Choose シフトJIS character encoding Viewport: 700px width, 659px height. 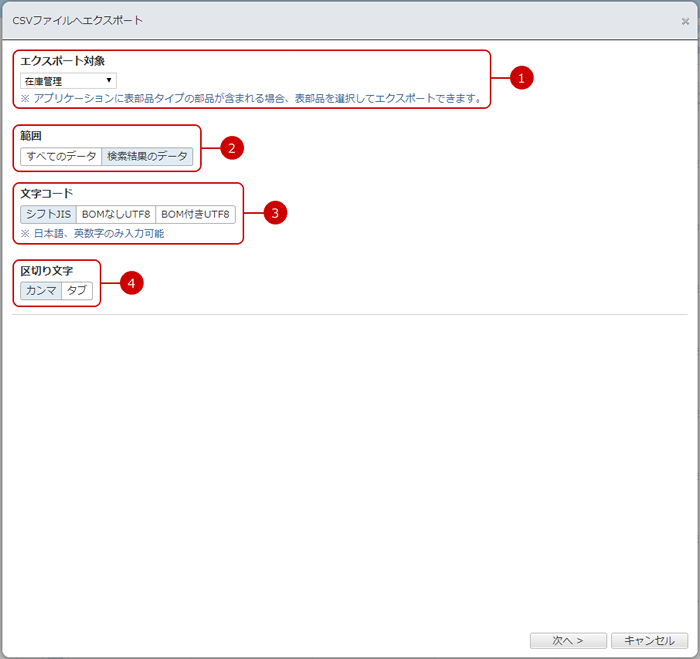[48, 214]
